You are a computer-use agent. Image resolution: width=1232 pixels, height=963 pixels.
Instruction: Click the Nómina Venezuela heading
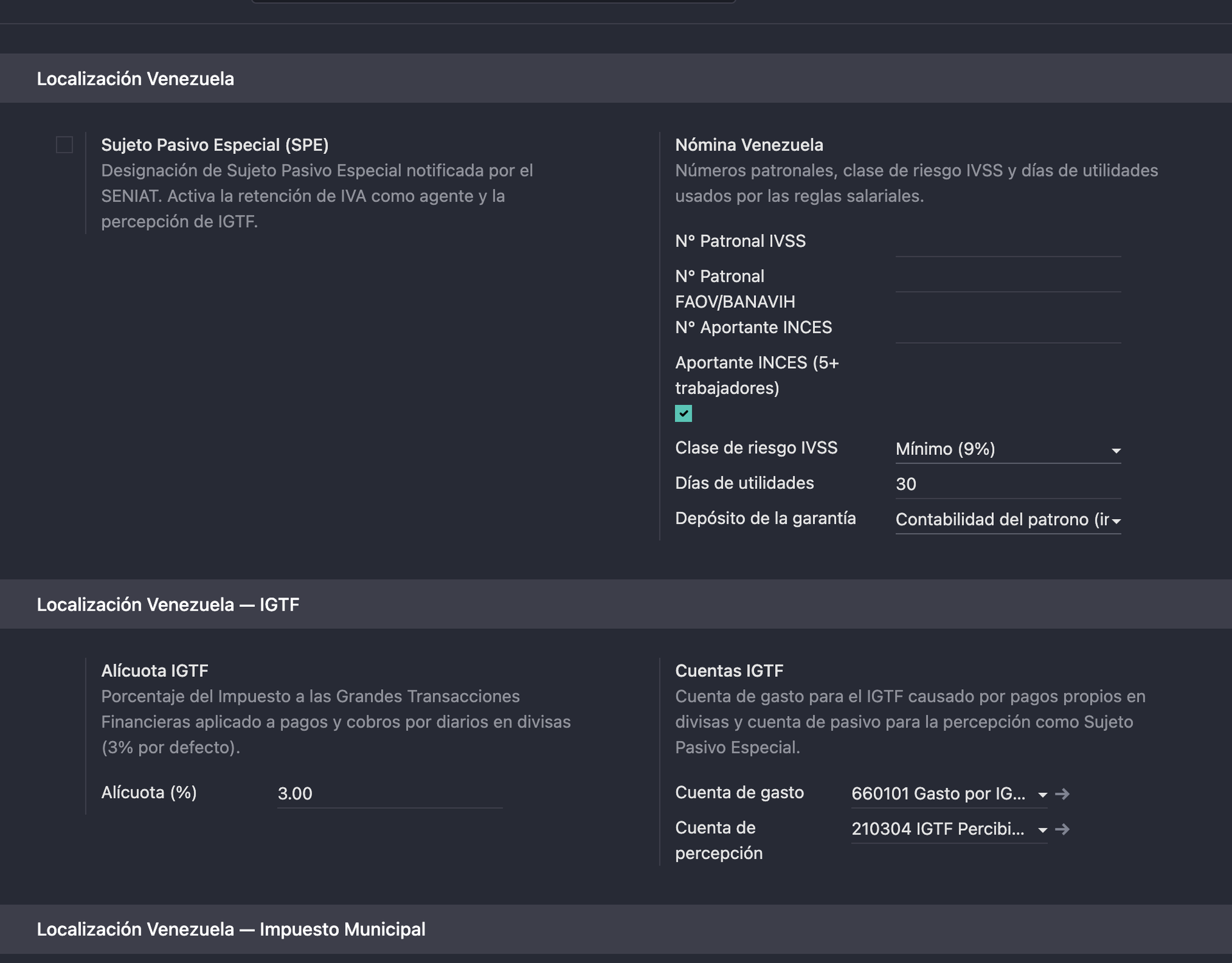[749, 145]
